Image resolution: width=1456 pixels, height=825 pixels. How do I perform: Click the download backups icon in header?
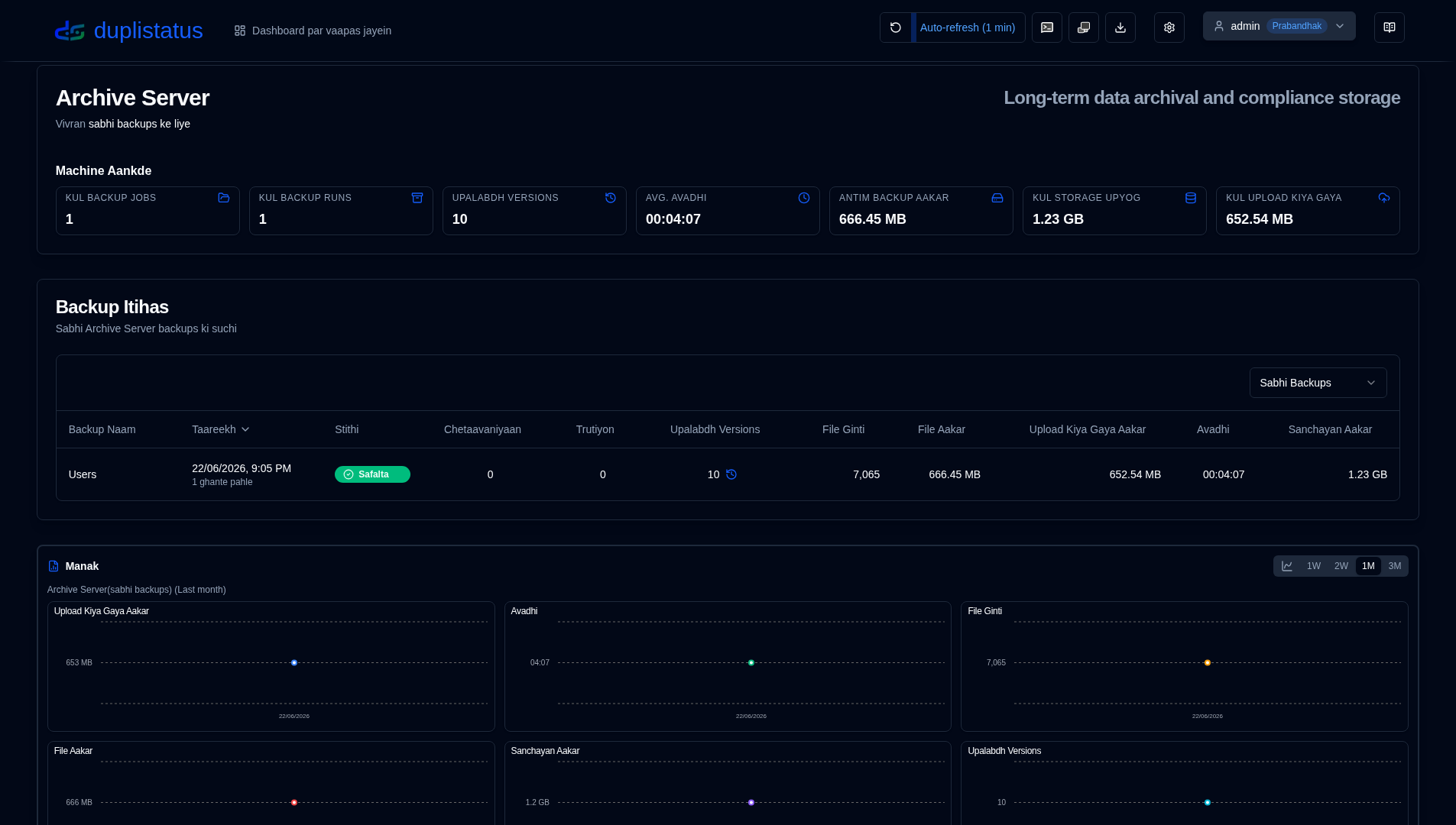pyautogui.click(x=1120, y=27)
